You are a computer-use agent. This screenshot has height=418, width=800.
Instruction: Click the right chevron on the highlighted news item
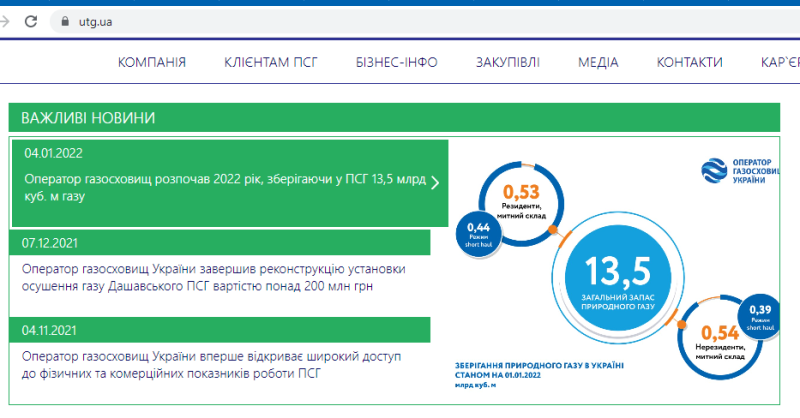[x=435, y=182]
